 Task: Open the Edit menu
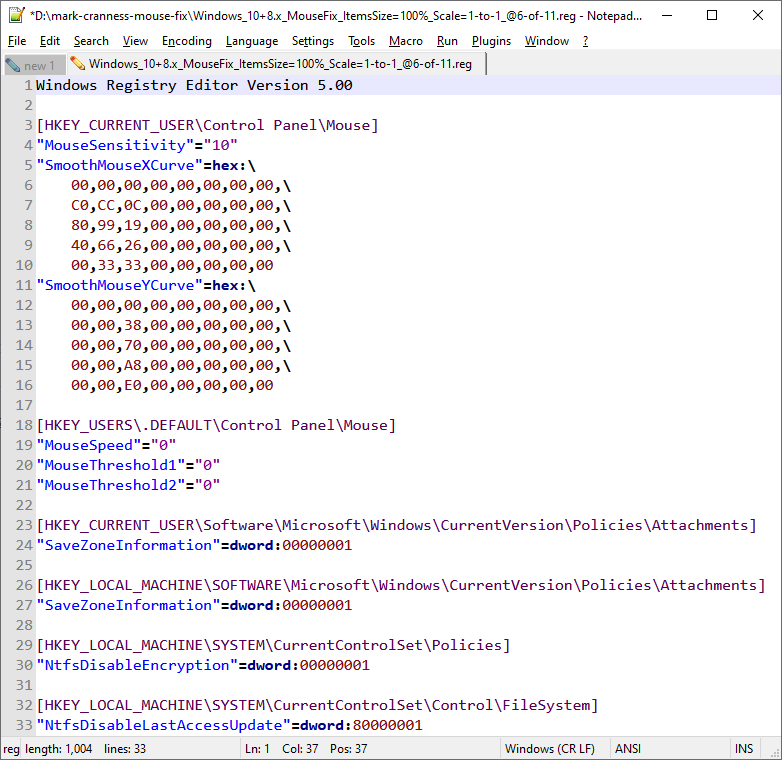(50, 41)
